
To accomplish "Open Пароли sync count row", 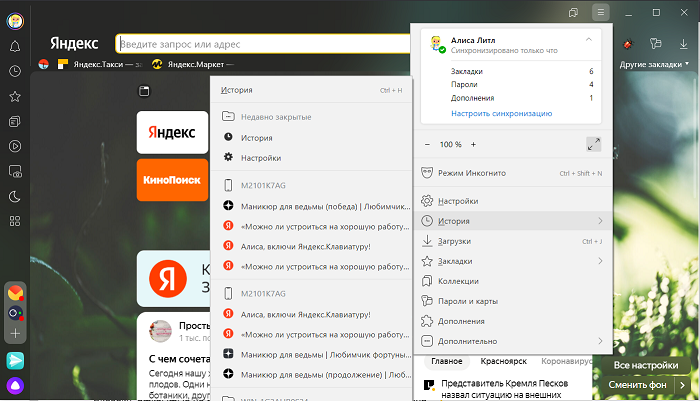I will [522, 84].
